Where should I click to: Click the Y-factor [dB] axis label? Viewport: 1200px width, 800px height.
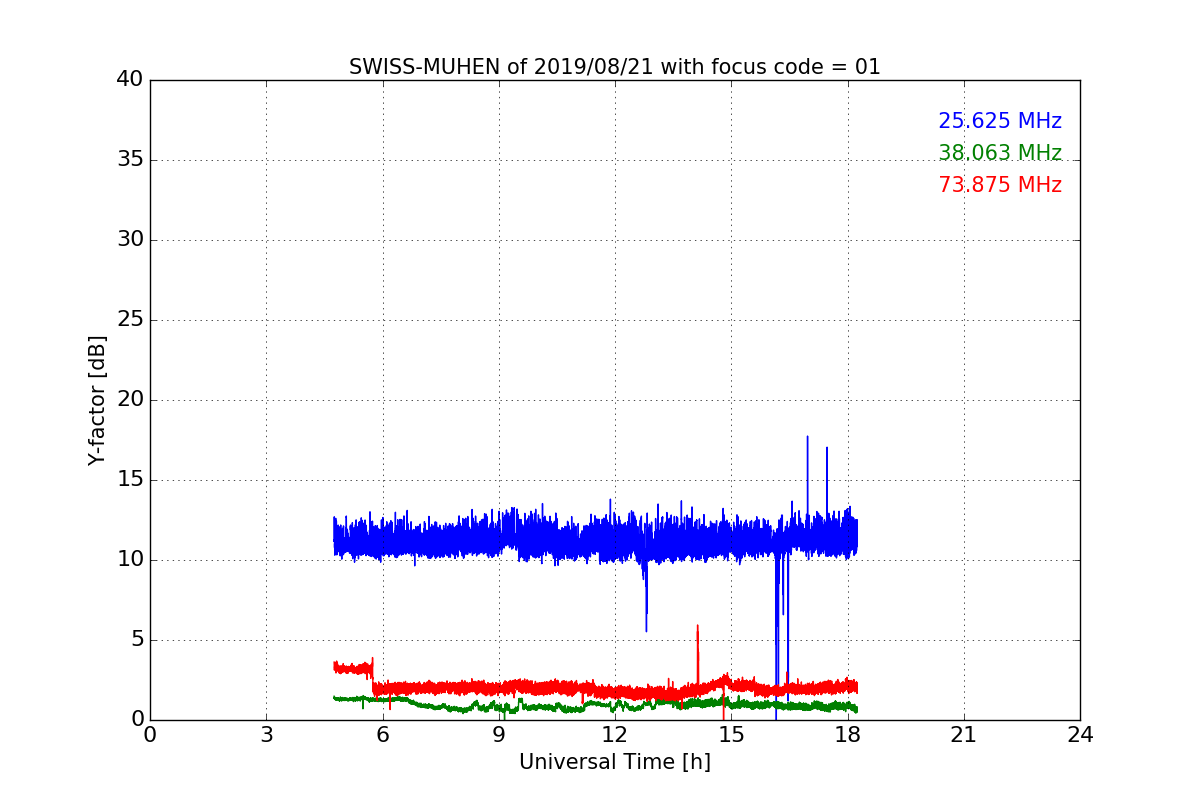pyautogui.click(x=97, y=400)
